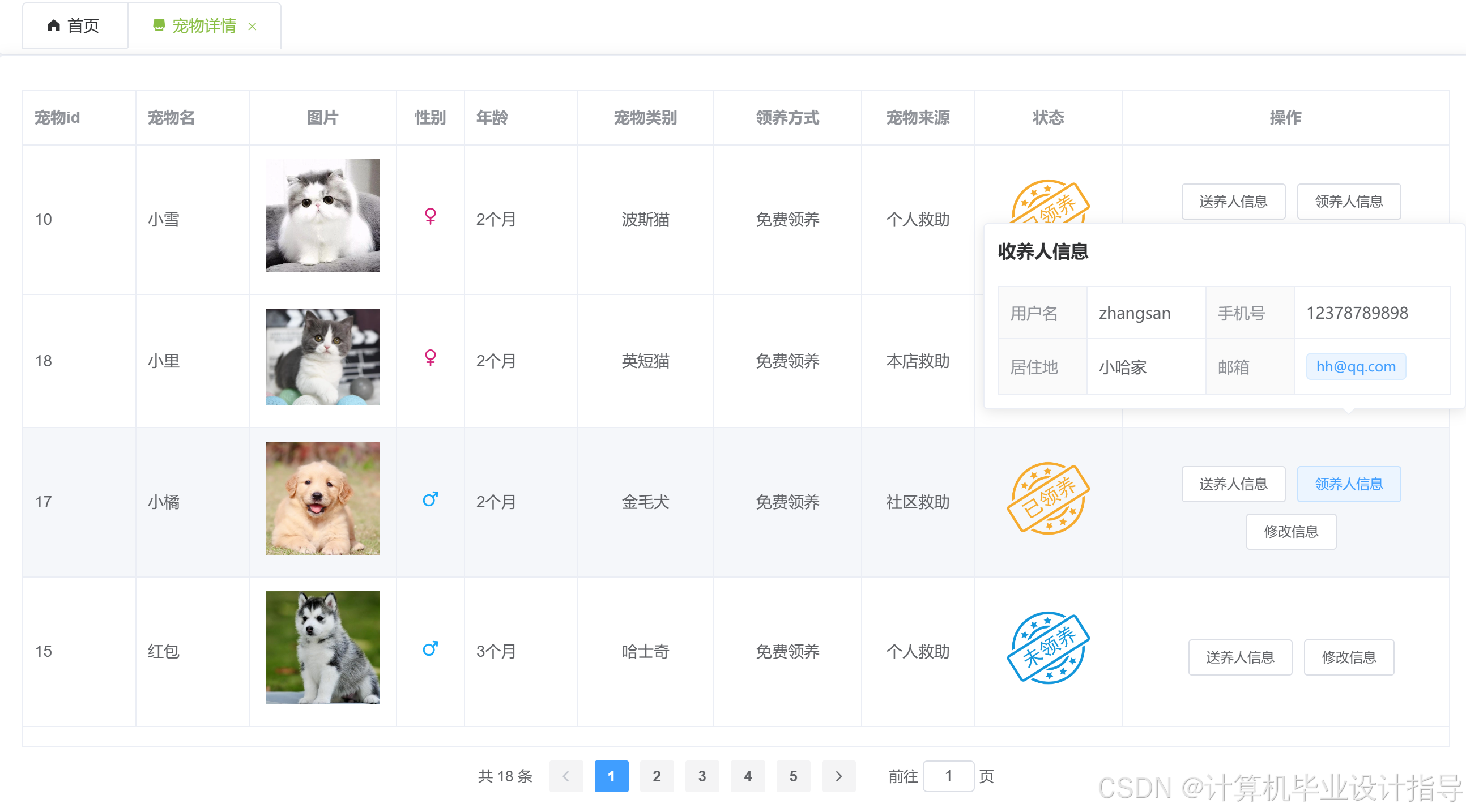1466x812 pixels.
Task: Click the 波斯猫 category cell
Action: tap(645, 220)
